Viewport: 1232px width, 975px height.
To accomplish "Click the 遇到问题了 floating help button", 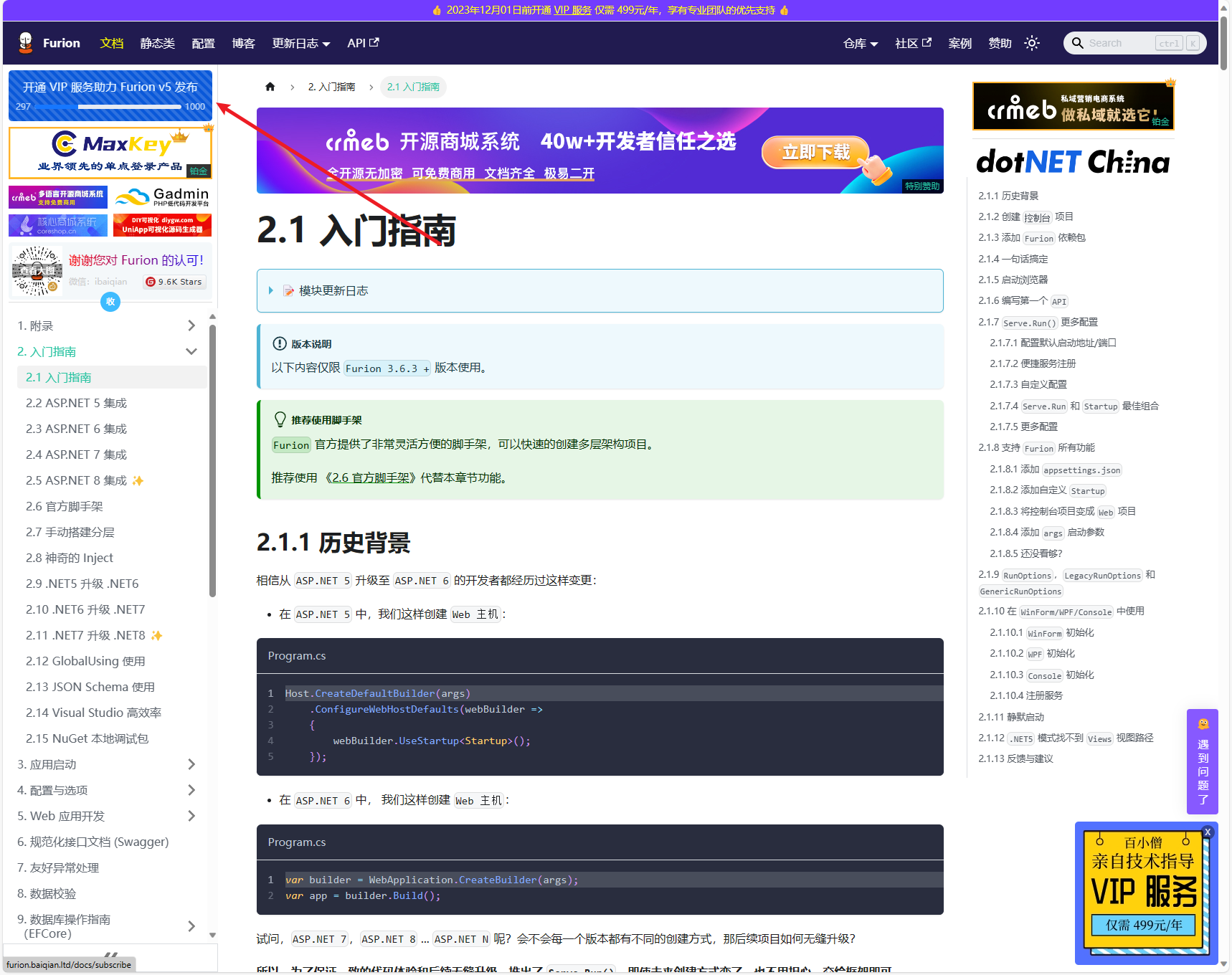I will tap(1203, 761).
